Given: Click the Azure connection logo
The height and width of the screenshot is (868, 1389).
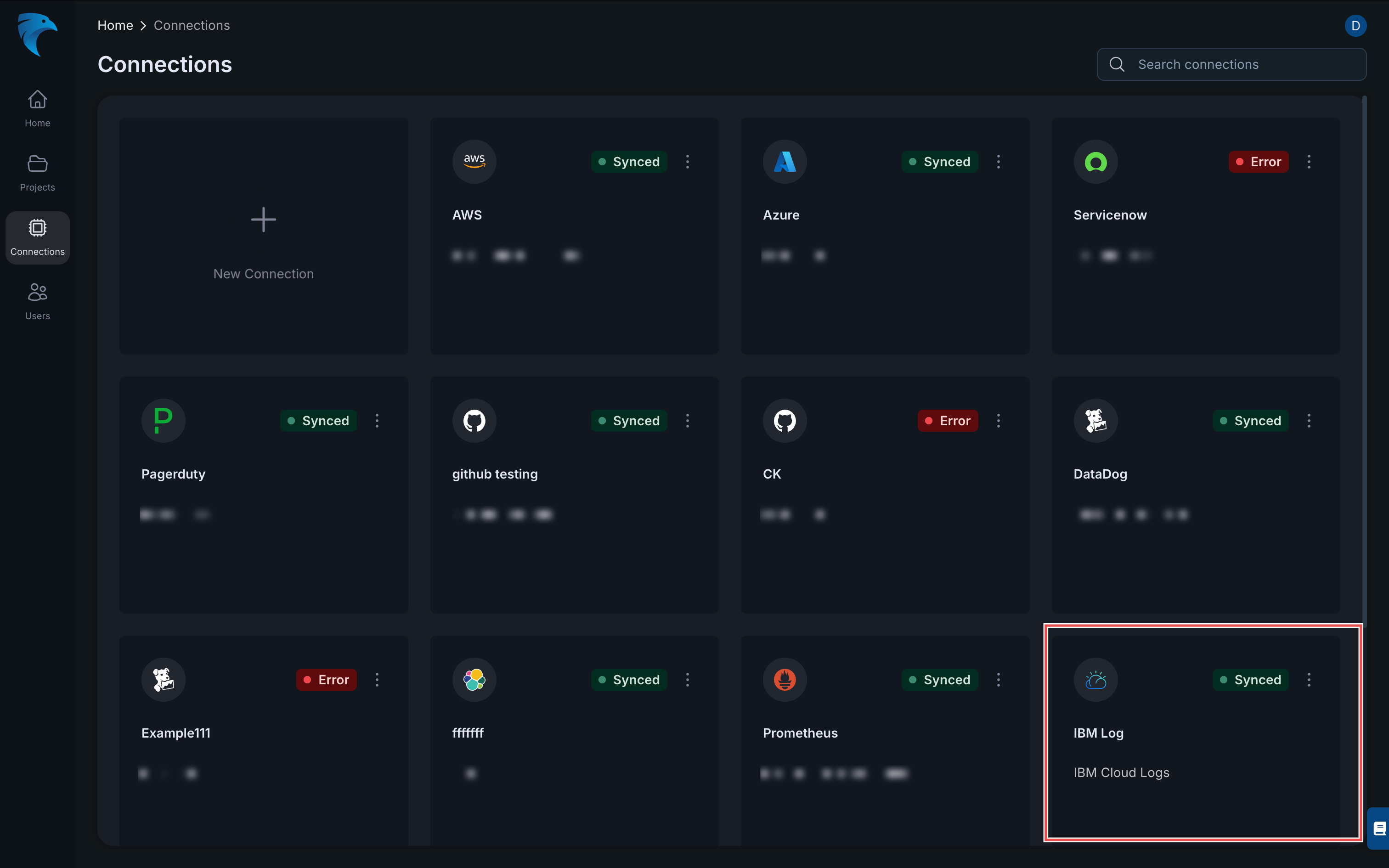Looking at the screenshot, I should 784,161.
